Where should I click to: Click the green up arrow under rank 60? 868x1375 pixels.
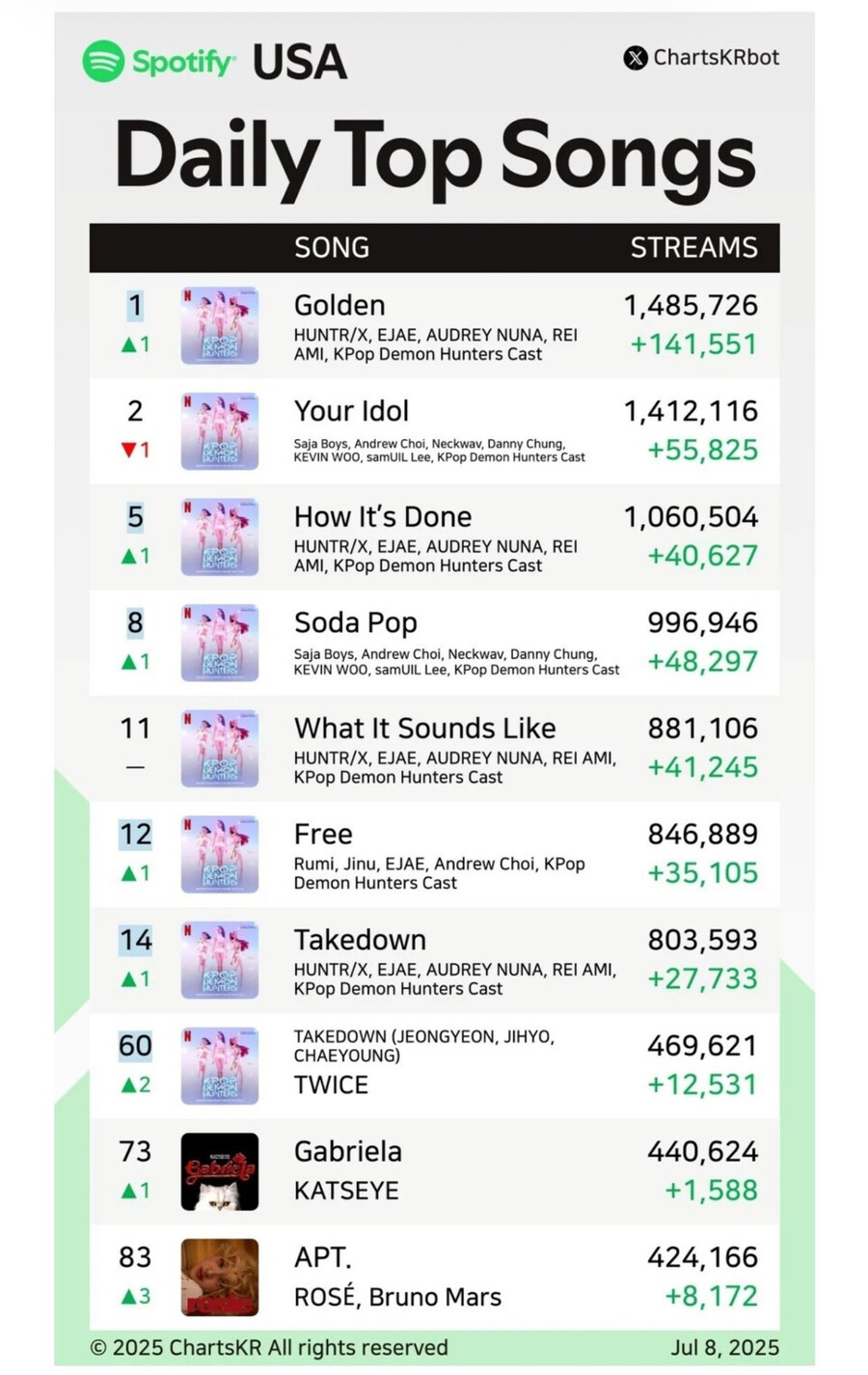128,1086
